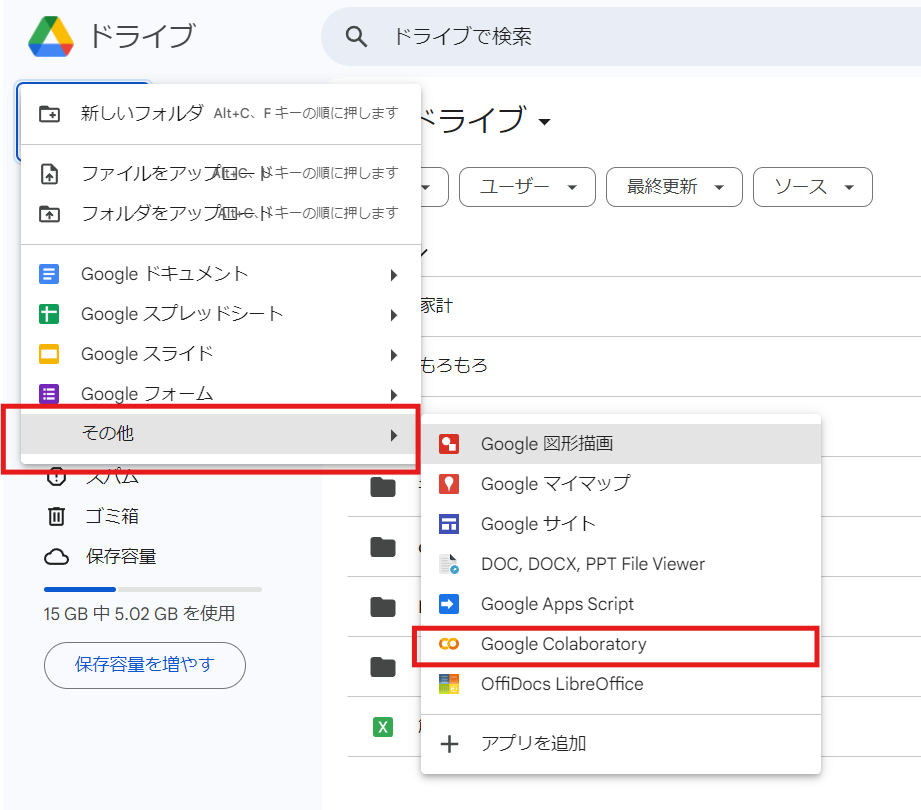Click the Google マイマップ pin icon
Screen dimensions: 921x810
(x=449, y=484)
